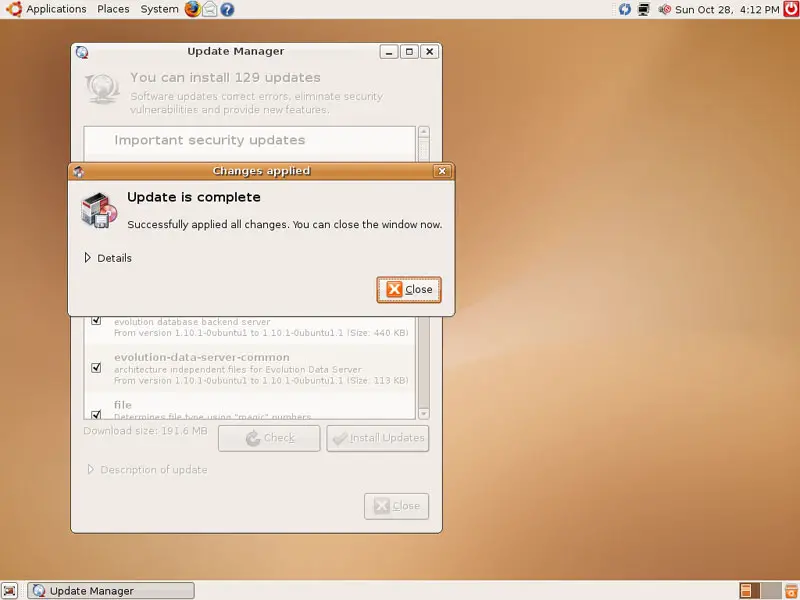Click the blue Help icon in panel
800x600 pixels.
[x=227, y=9]
